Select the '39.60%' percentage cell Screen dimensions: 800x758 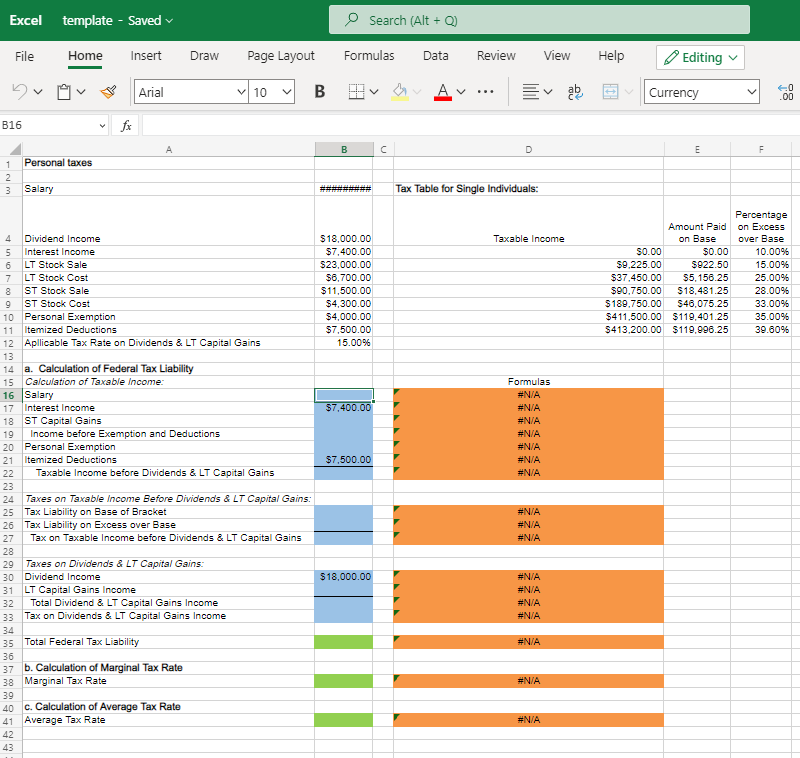pyautogui.click(x=761, y=330)
